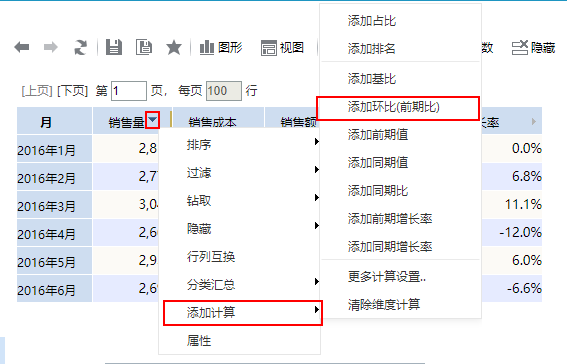Click the [下页] next page link
Screen dimensions: 567x364
(73, 90)
